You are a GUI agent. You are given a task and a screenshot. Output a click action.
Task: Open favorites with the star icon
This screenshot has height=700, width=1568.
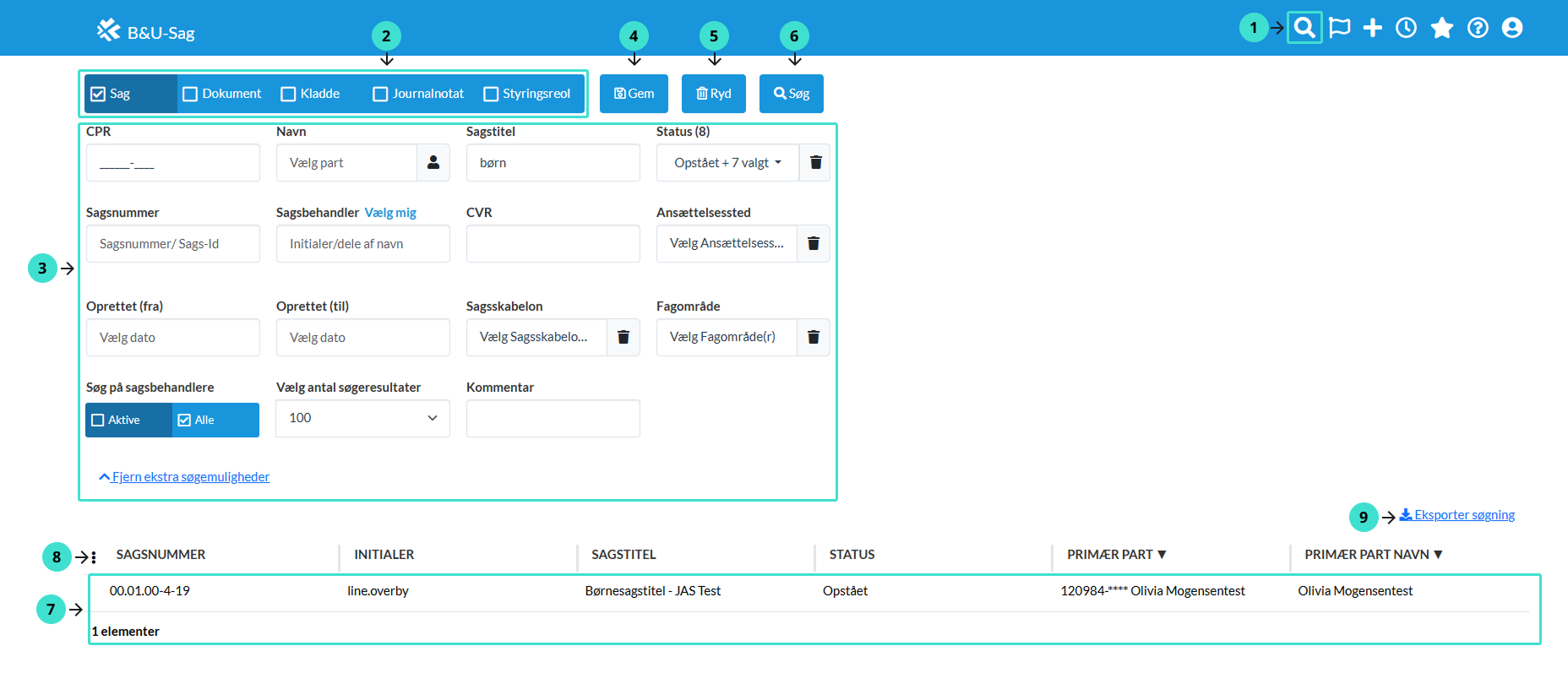pos(1442,28)
